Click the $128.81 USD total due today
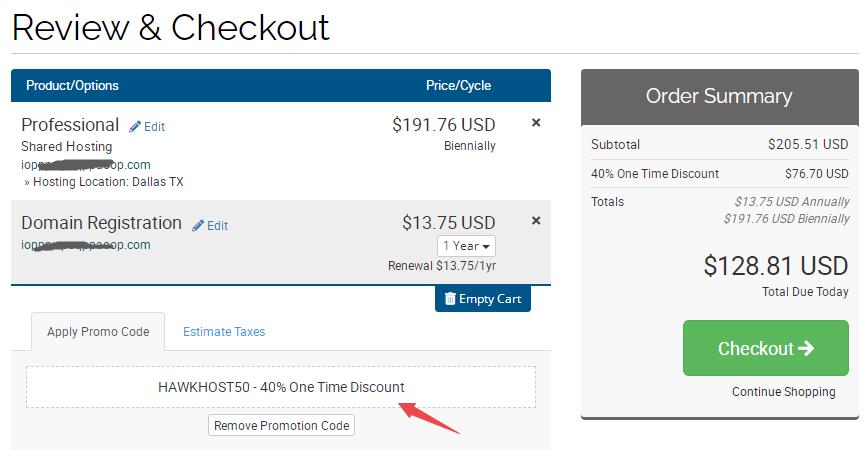 [x=775, y=266]
